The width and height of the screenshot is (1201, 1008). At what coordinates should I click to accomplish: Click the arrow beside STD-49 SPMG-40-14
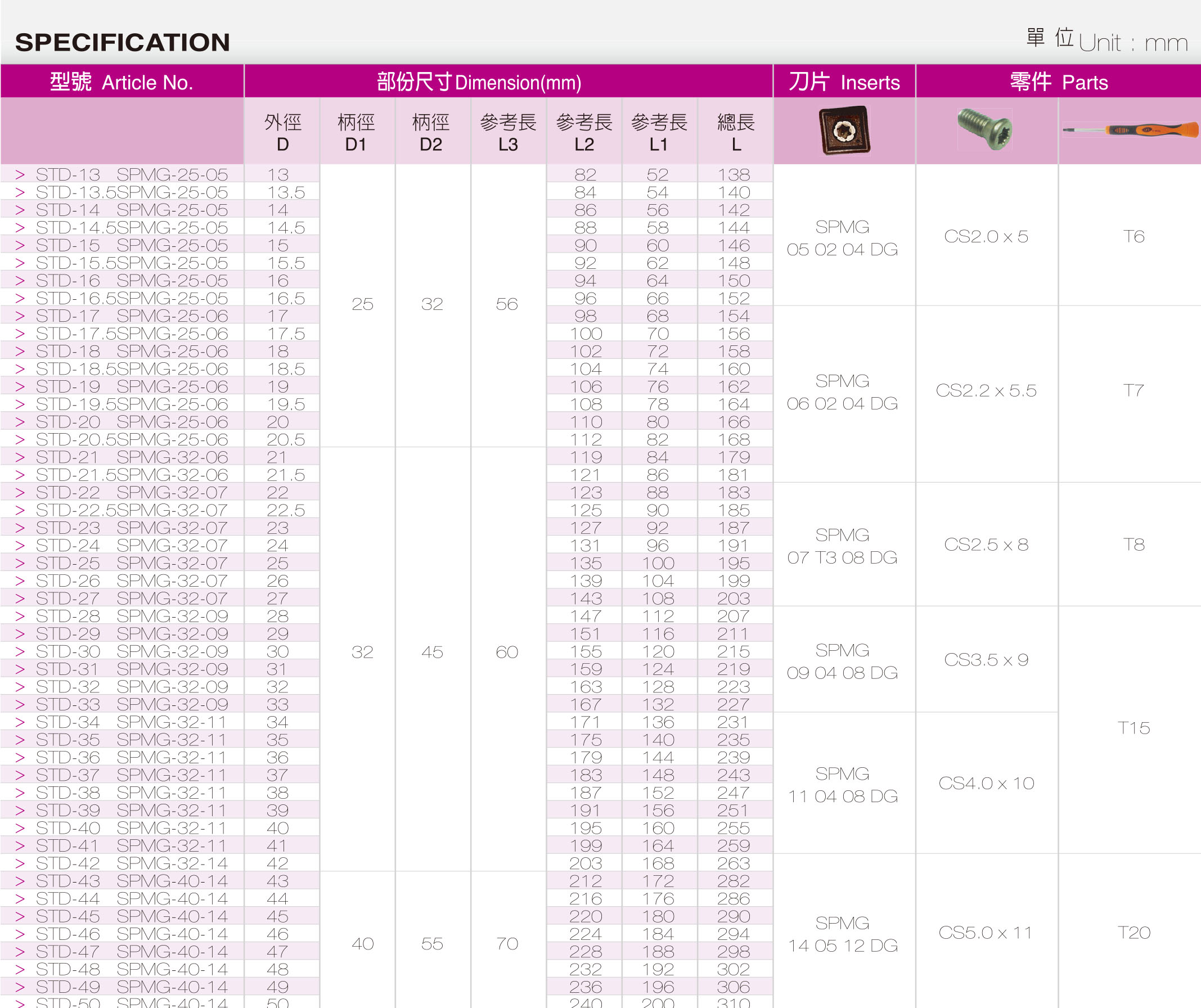pos(20,987)
